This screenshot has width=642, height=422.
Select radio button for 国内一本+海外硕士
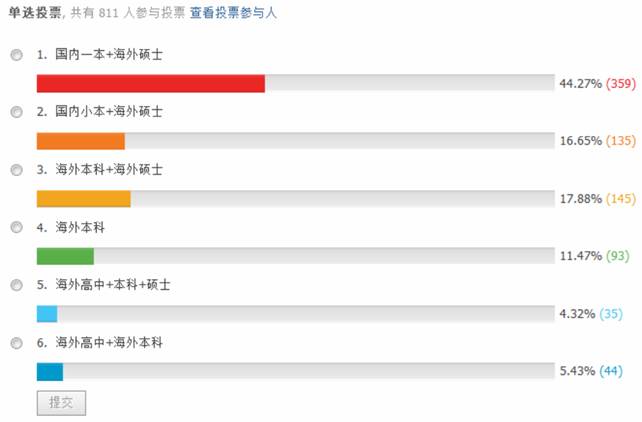pos(16,55)
